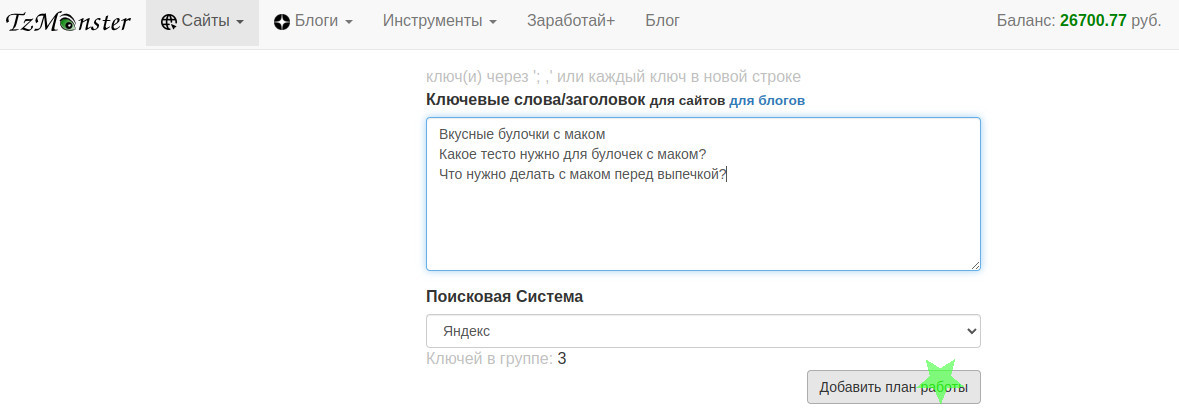1179x415 pixels.
Task: Expand the Инструменты menu
Action: coord(440,22)
